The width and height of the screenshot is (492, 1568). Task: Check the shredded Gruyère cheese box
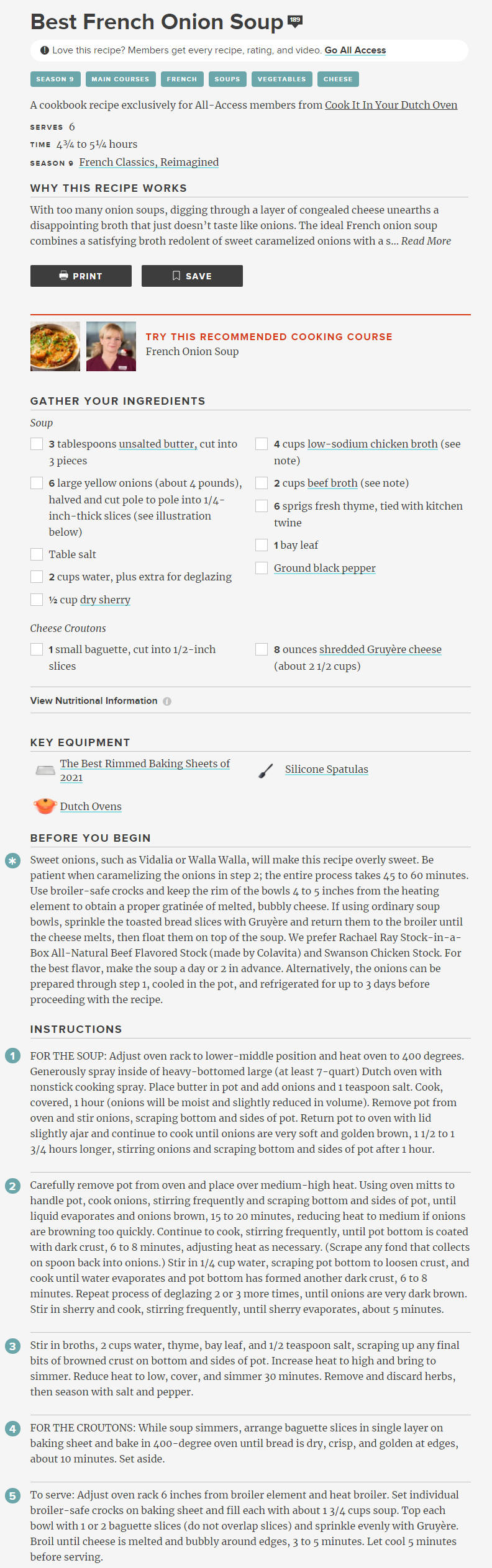pyautogui.click(x=262, y=649)
